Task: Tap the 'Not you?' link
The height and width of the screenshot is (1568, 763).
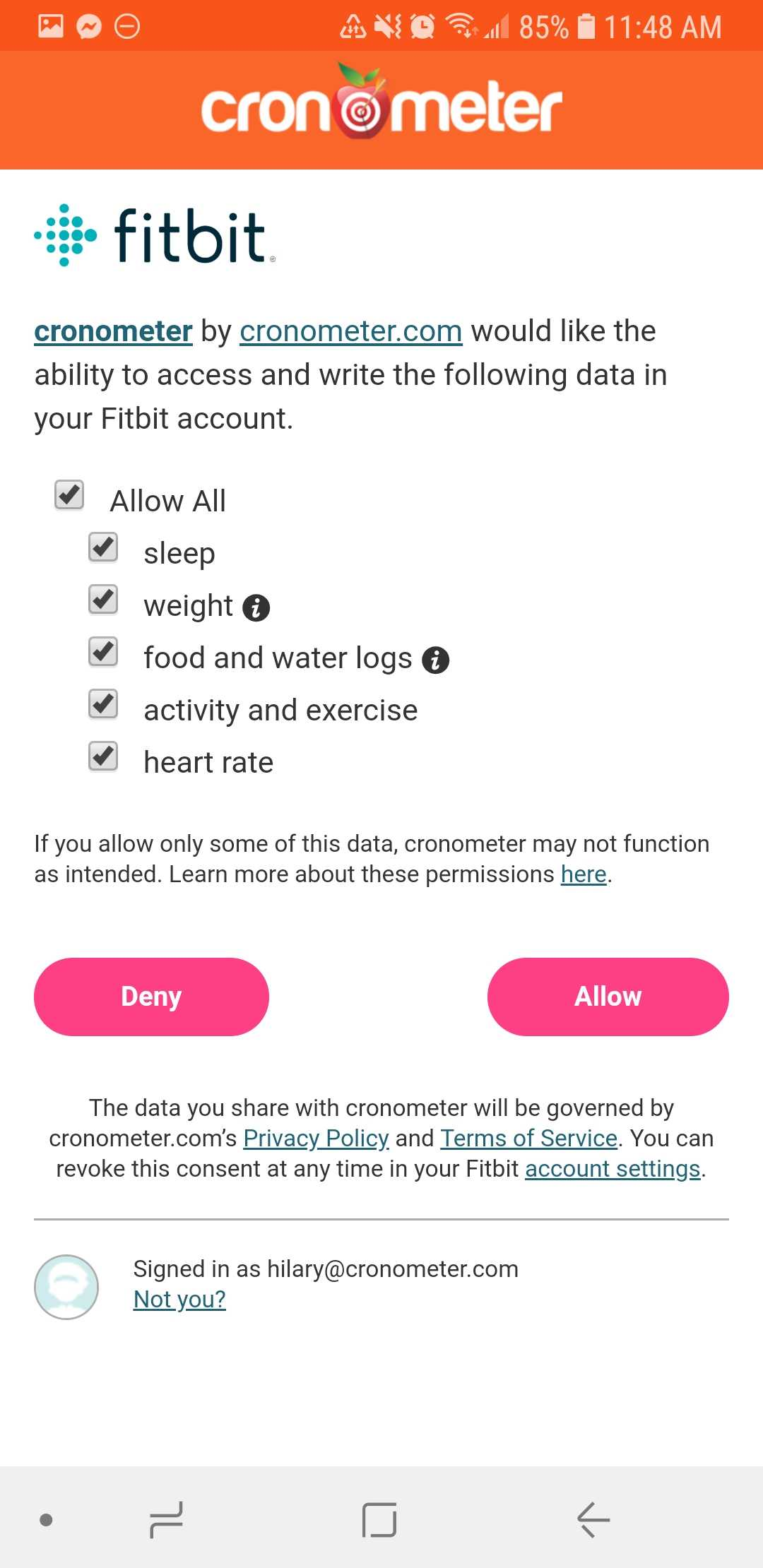Action: [x=179, y=1300]
